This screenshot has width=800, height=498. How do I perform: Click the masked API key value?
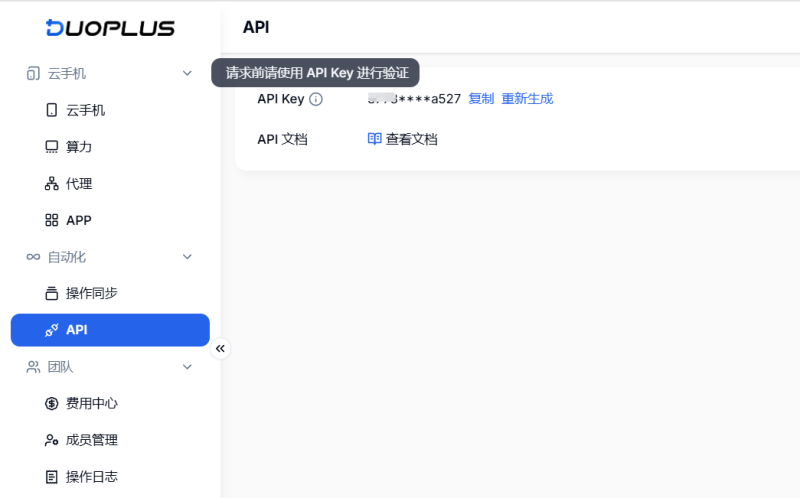point(414,98)
